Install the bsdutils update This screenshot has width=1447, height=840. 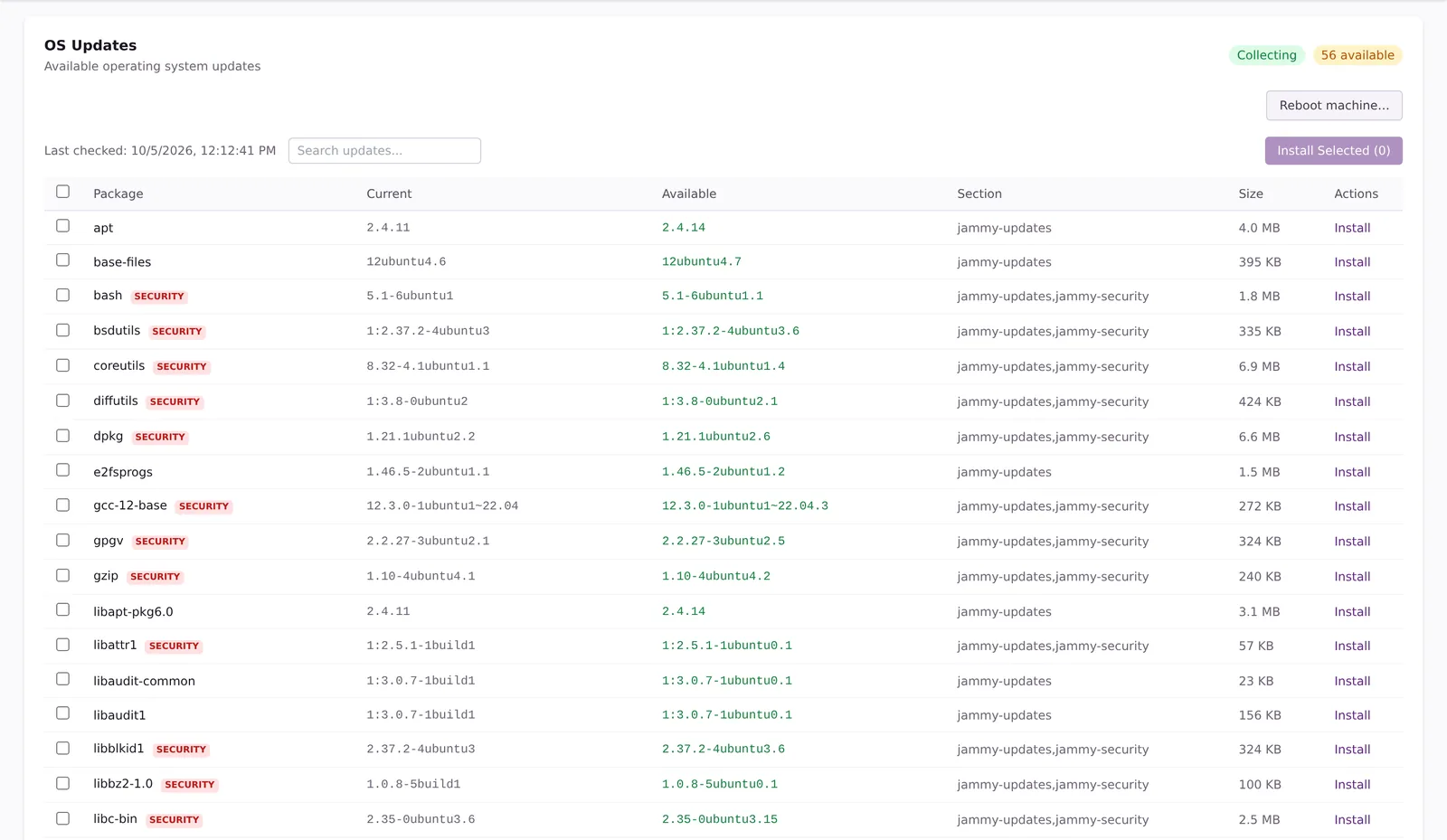pos(1352,332)
